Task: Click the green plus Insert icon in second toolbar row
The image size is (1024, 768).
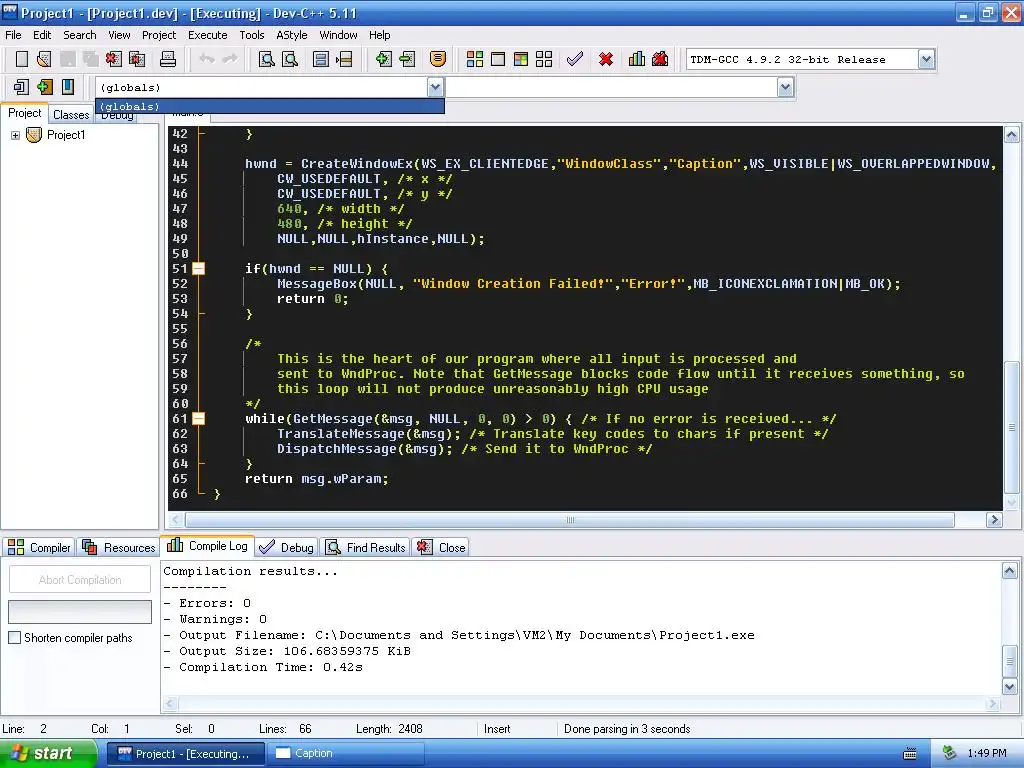Action: (44, 87)
